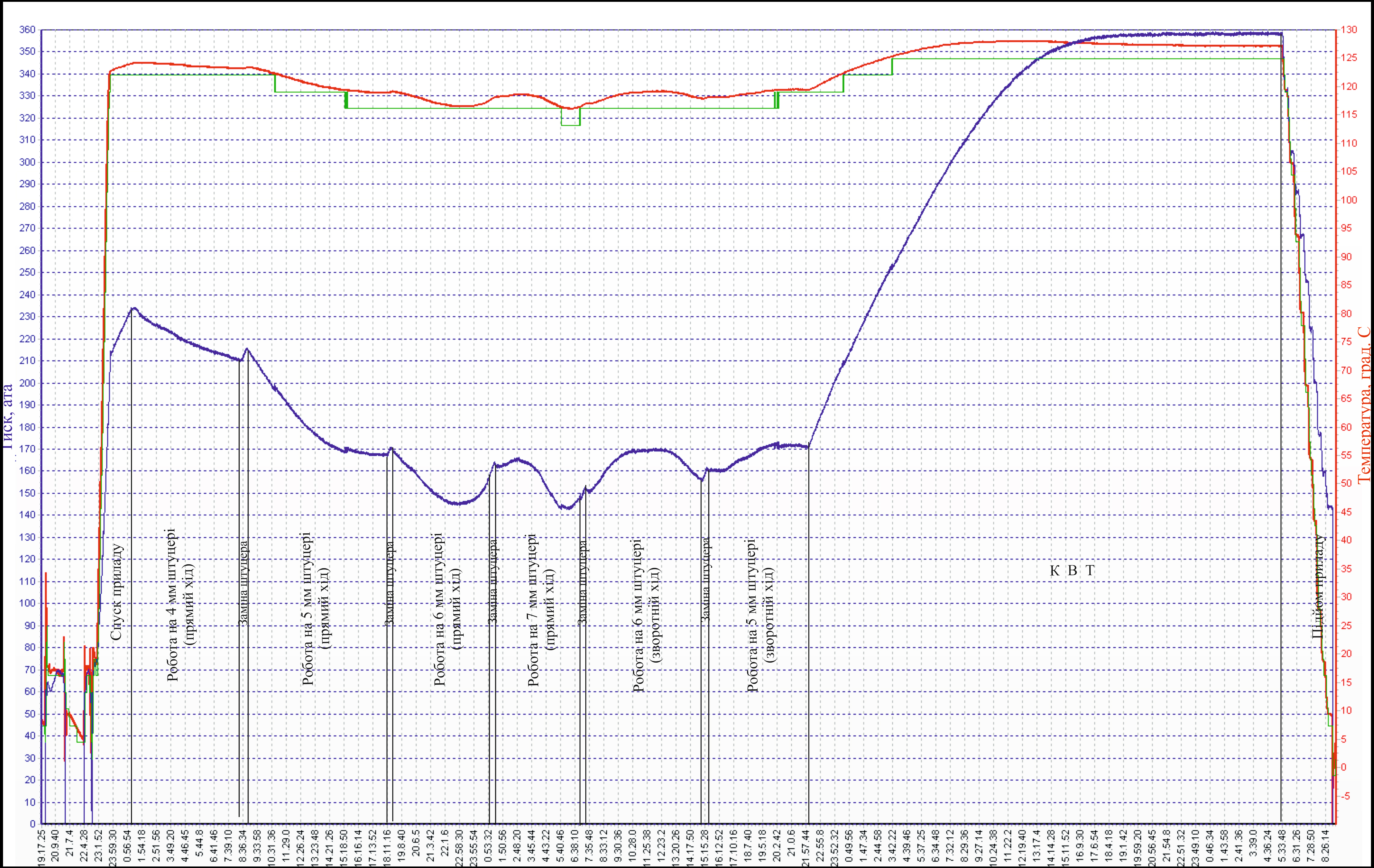
Task: Select the 180 pressure axis value
Action: click(x=27, y=427)
